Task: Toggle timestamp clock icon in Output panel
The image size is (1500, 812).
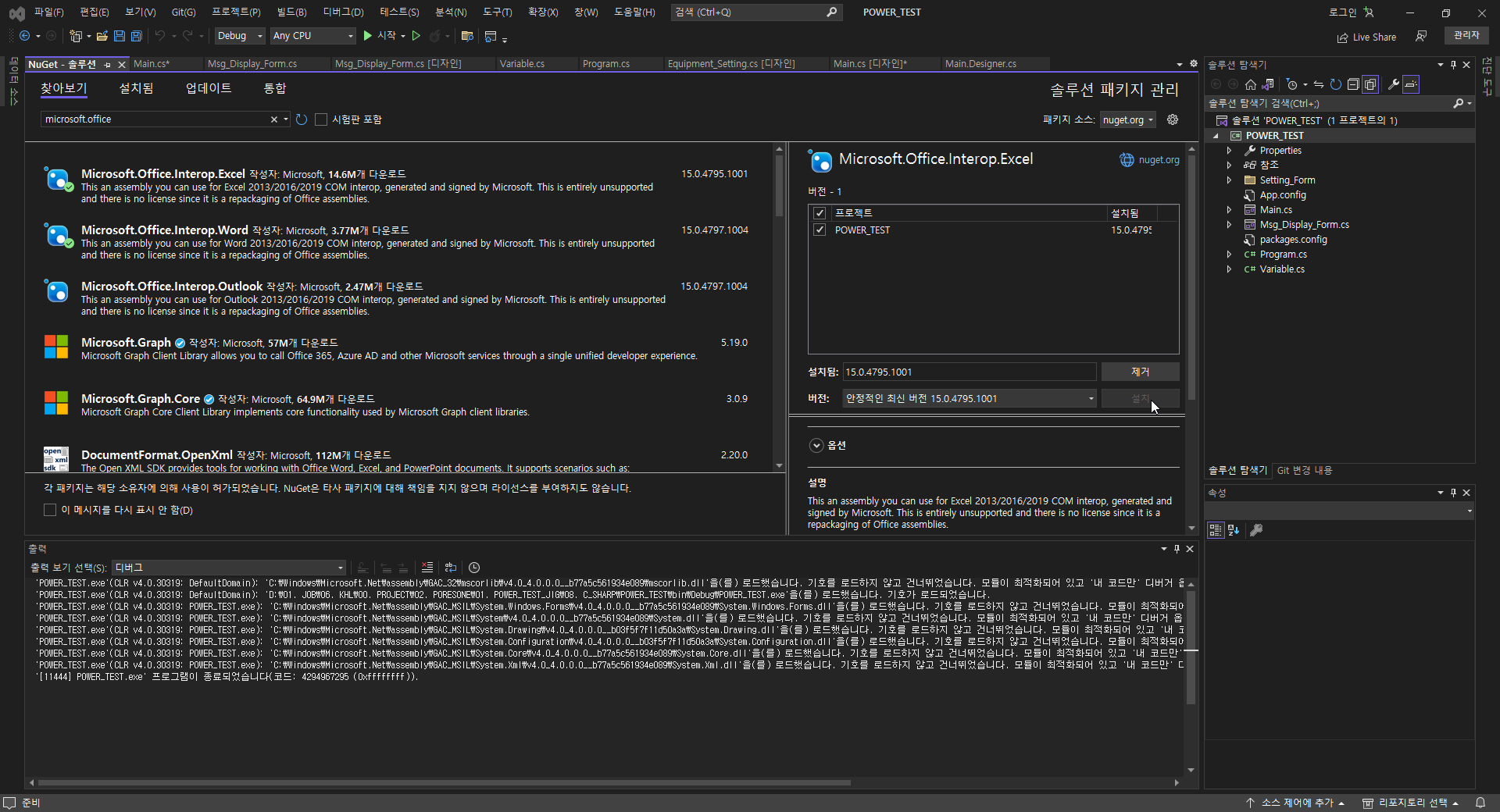Action: tap(474, 568)
